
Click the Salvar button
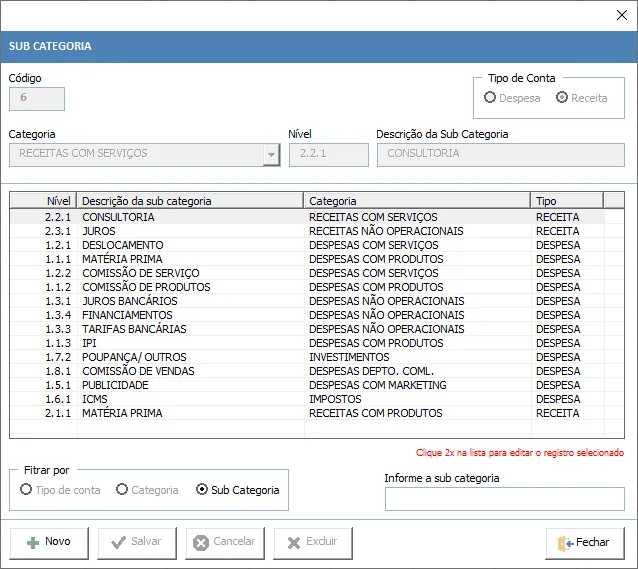pyautogui.click(x=137, y=543)
